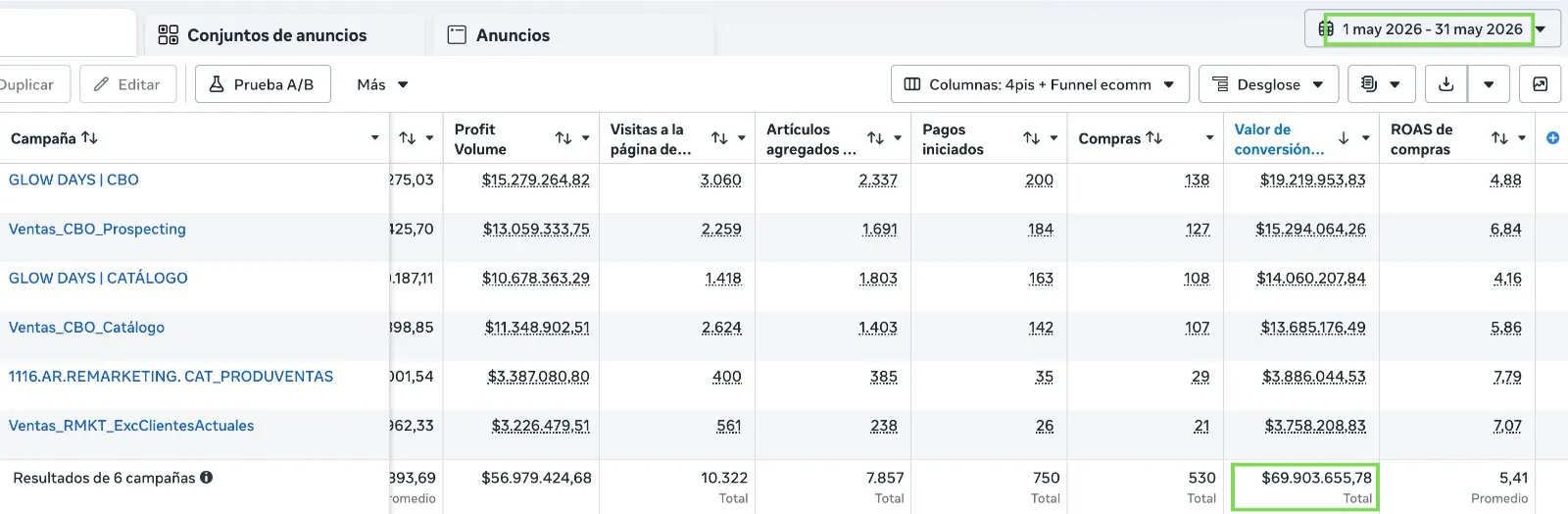This screenshot has height=514, width=1568.
Task: Click the grid icon on Conjuntos de anuncios
Action: point(169,35)
